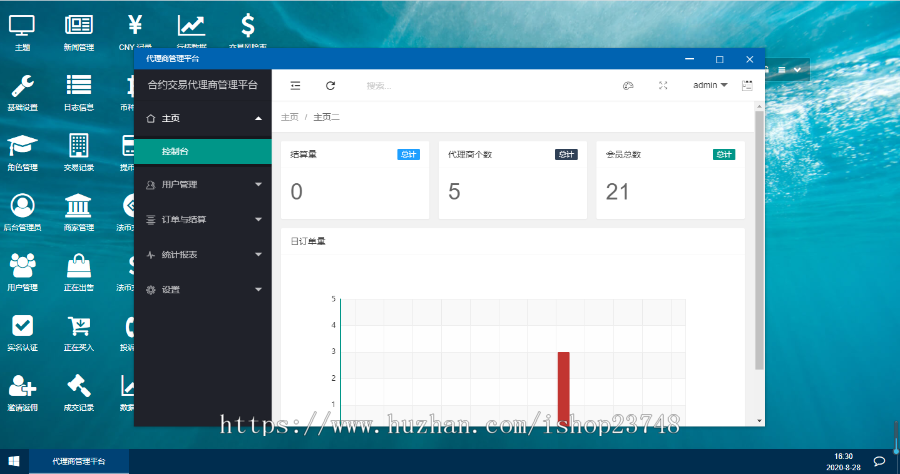The width and height of the screenshot is (900, 474).
Task: Click the blue 总计 badge on 结算量
Action: (x=408, y=154)
